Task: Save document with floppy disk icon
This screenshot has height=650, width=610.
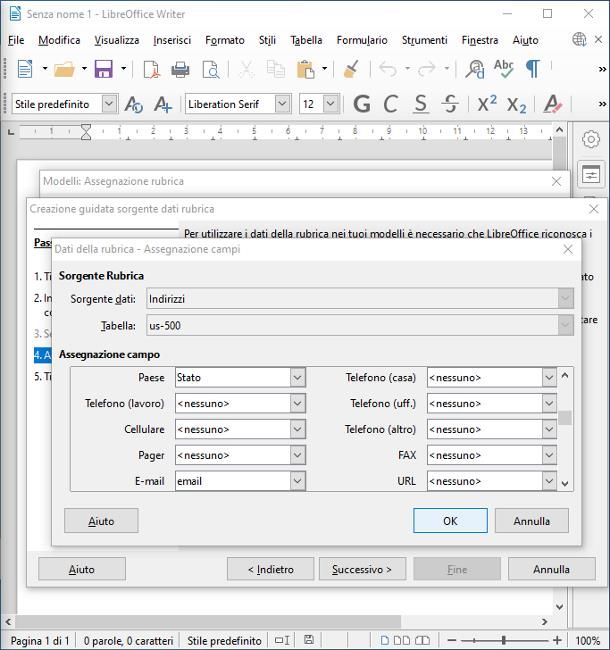Action: pyautogui.click(x=104, y=69)
